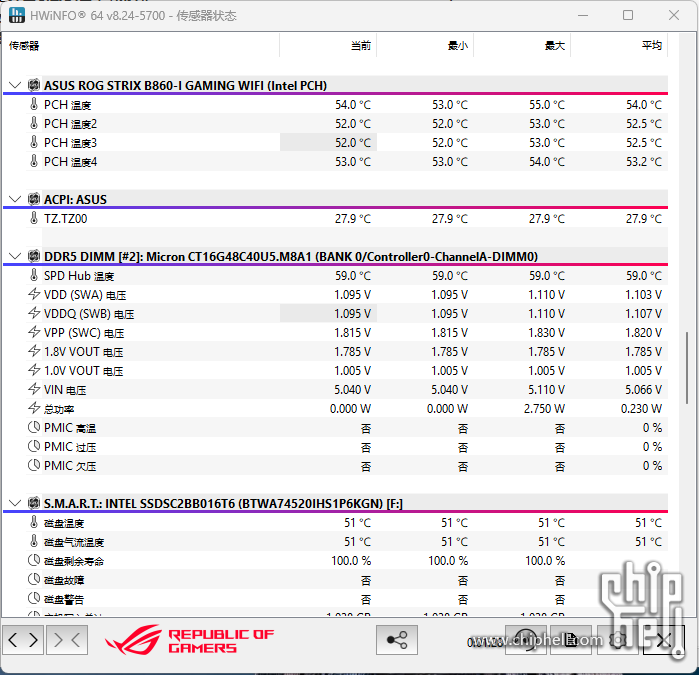Click the collapse columns arrows button
This screenshot has height=675, width=699.
[67, 640]
